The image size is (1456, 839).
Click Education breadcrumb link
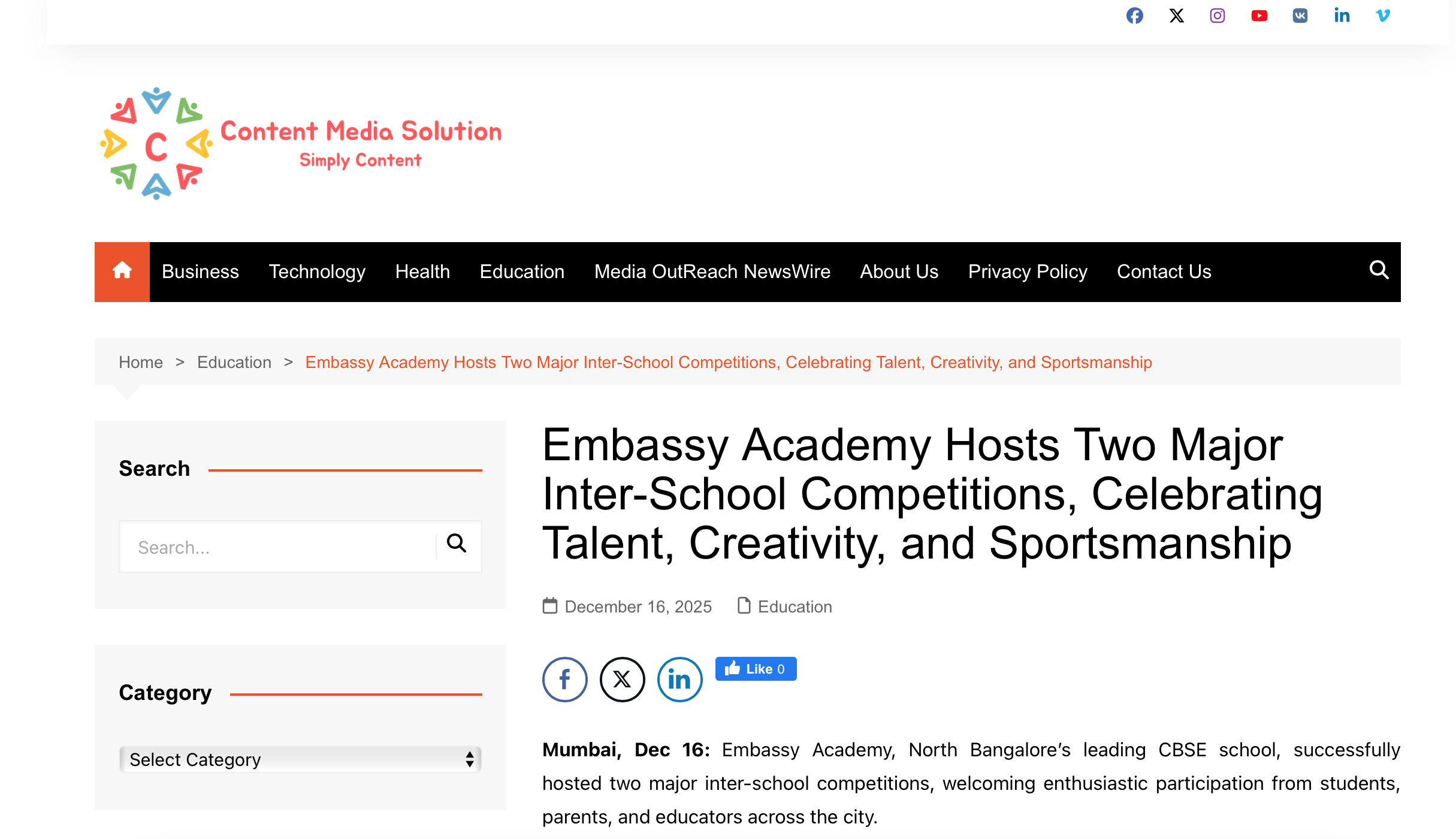(234, 362)
